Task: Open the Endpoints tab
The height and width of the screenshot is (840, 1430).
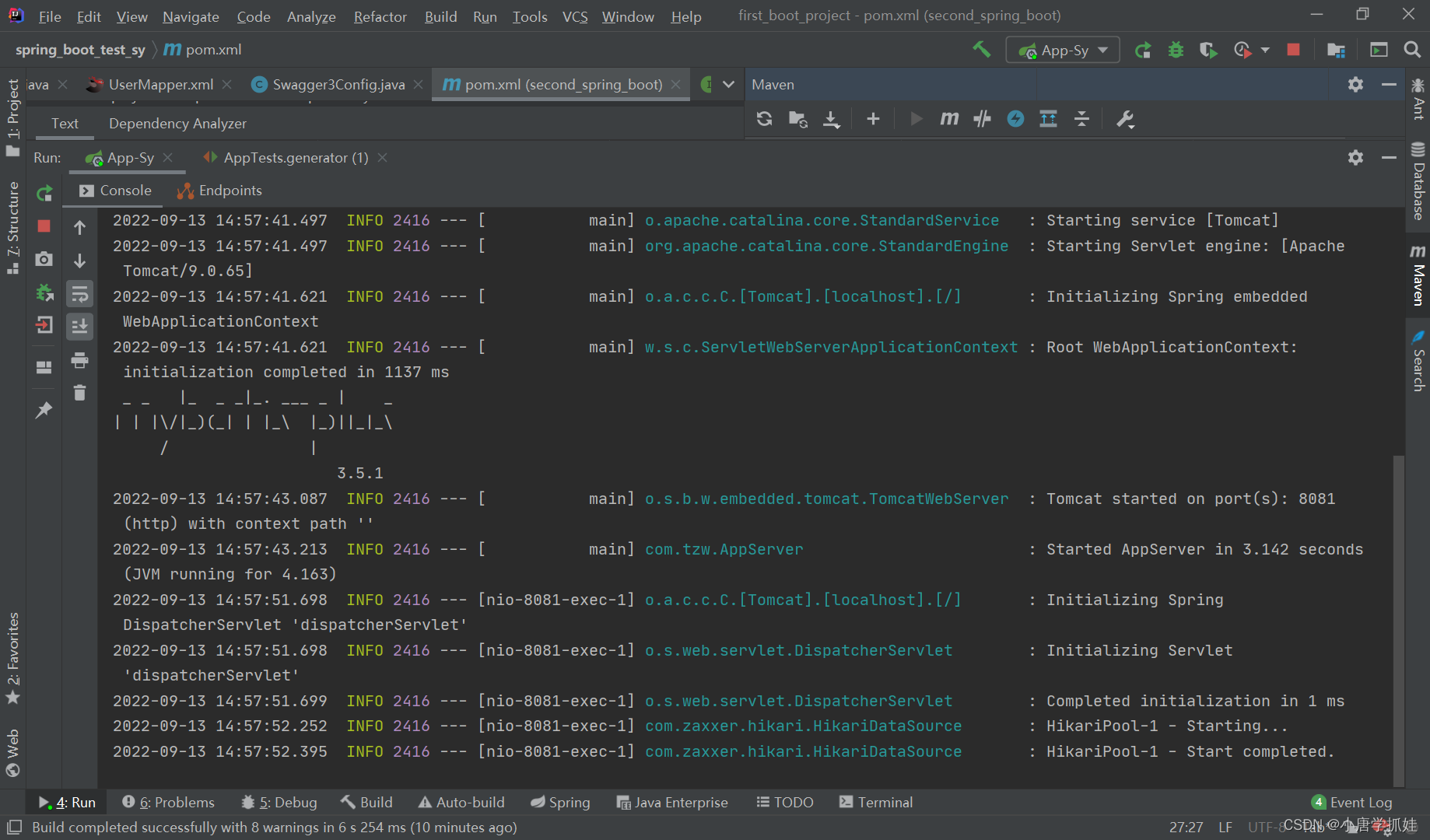Action: 219,191
